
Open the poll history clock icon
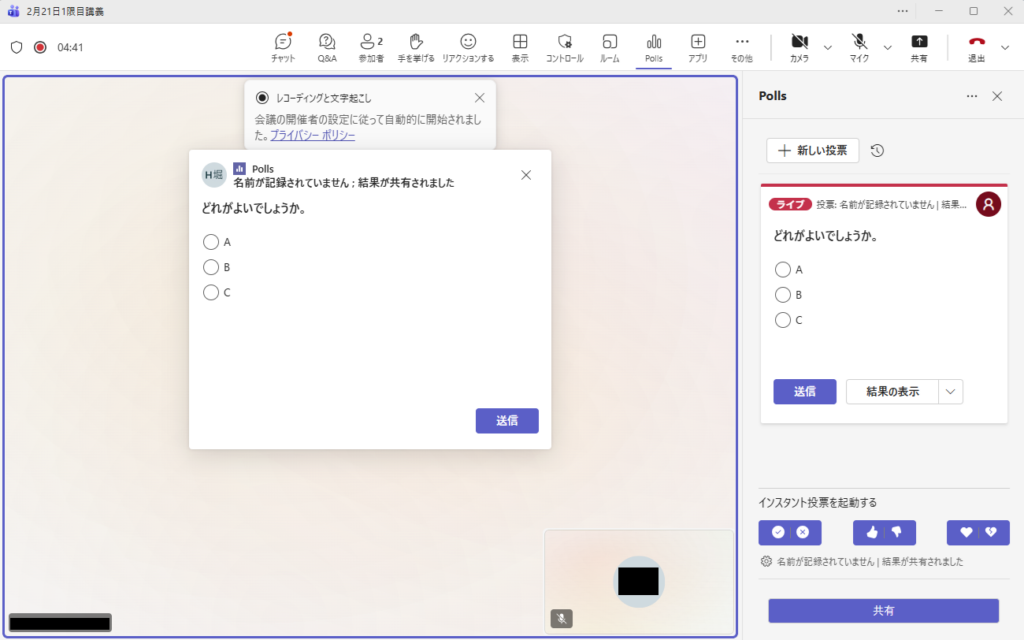877,151
